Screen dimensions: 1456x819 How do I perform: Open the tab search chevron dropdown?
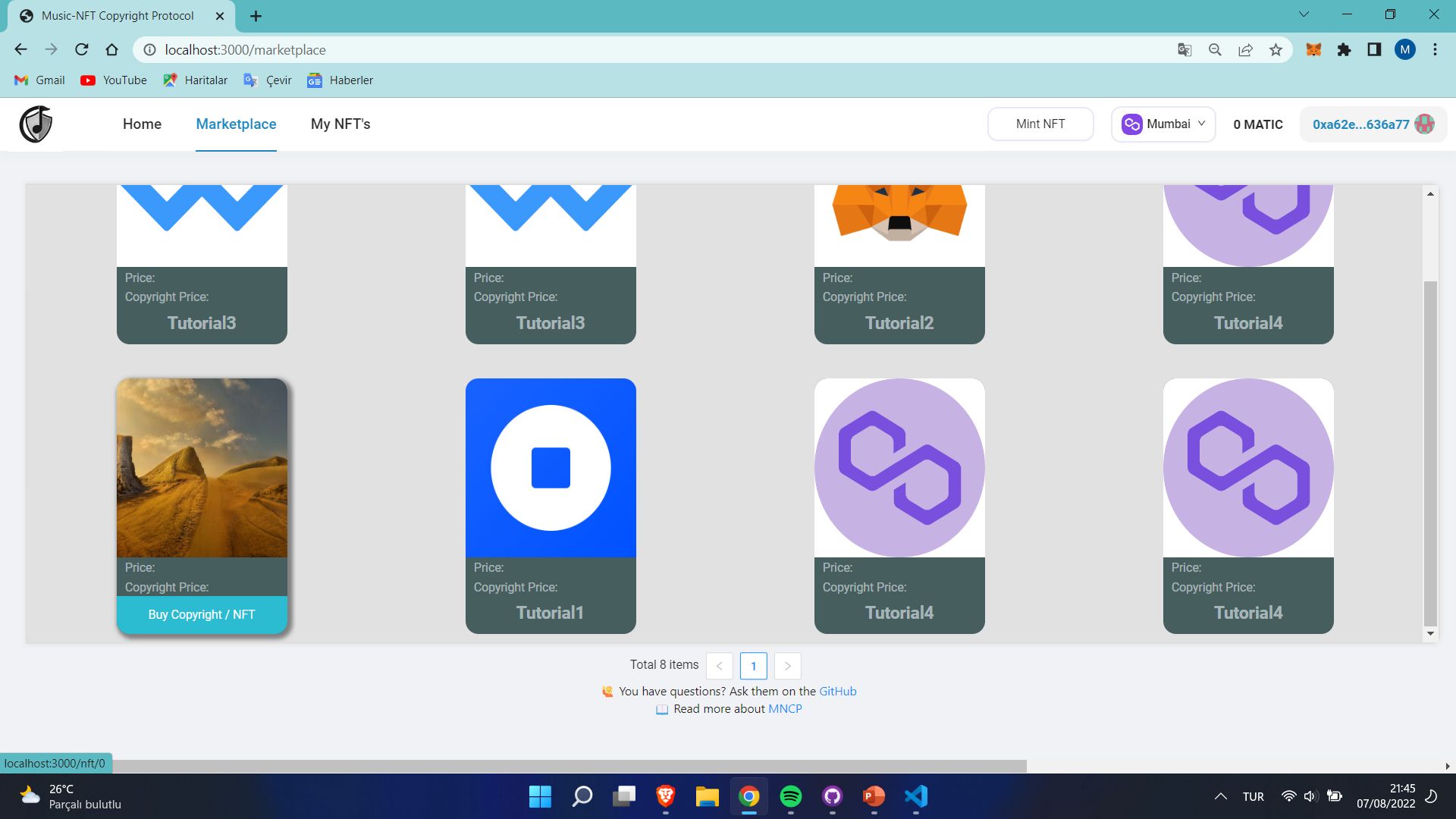[1304, 14]
